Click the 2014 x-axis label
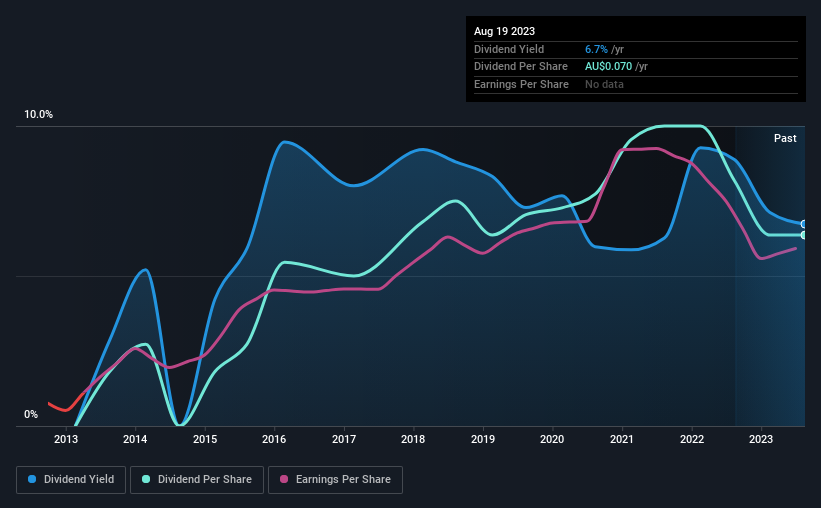The height and width of the screenshot is (508, 821). (135, 439)
